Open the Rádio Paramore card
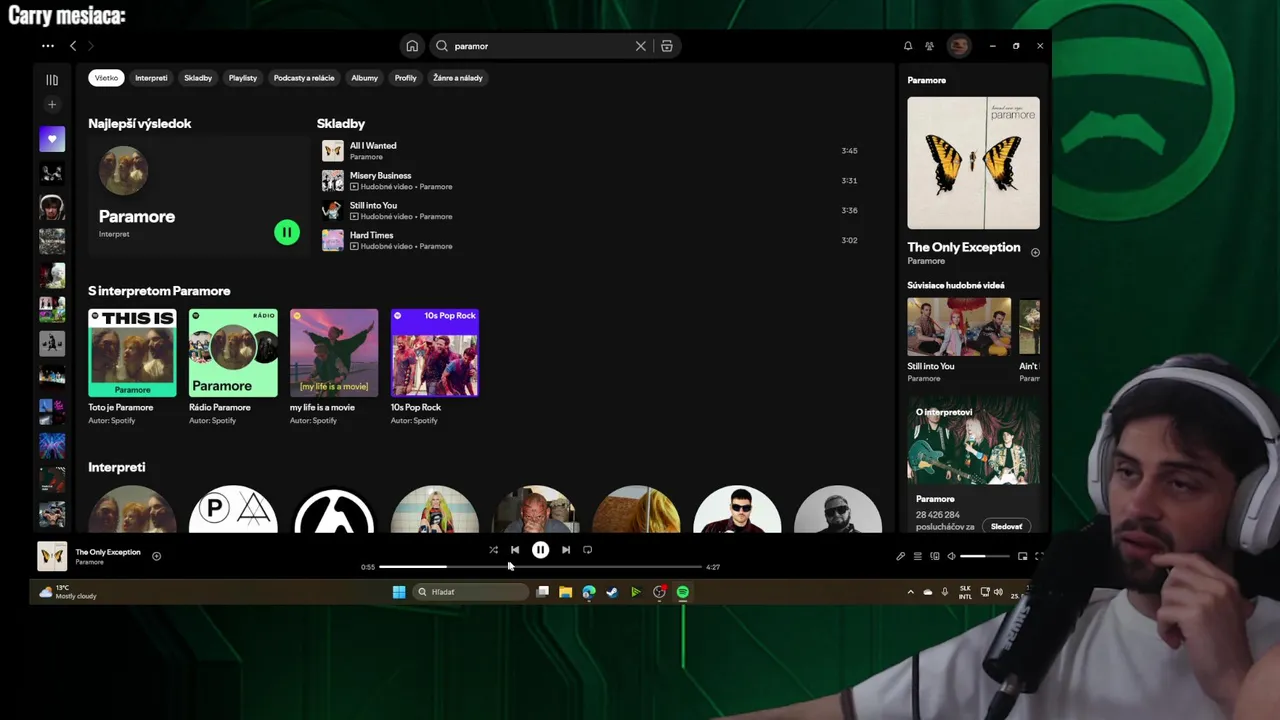 [233, 367]
